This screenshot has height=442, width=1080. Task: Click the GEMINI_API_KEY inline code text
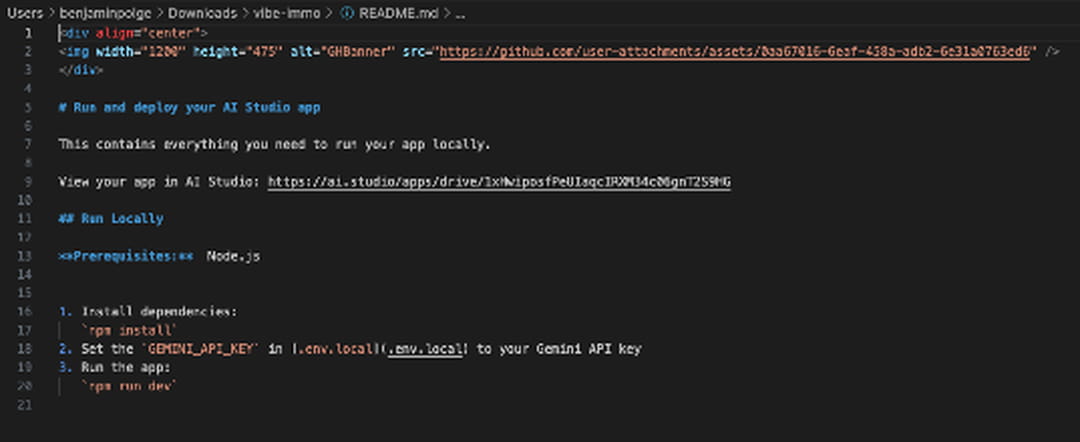(204, 349)
